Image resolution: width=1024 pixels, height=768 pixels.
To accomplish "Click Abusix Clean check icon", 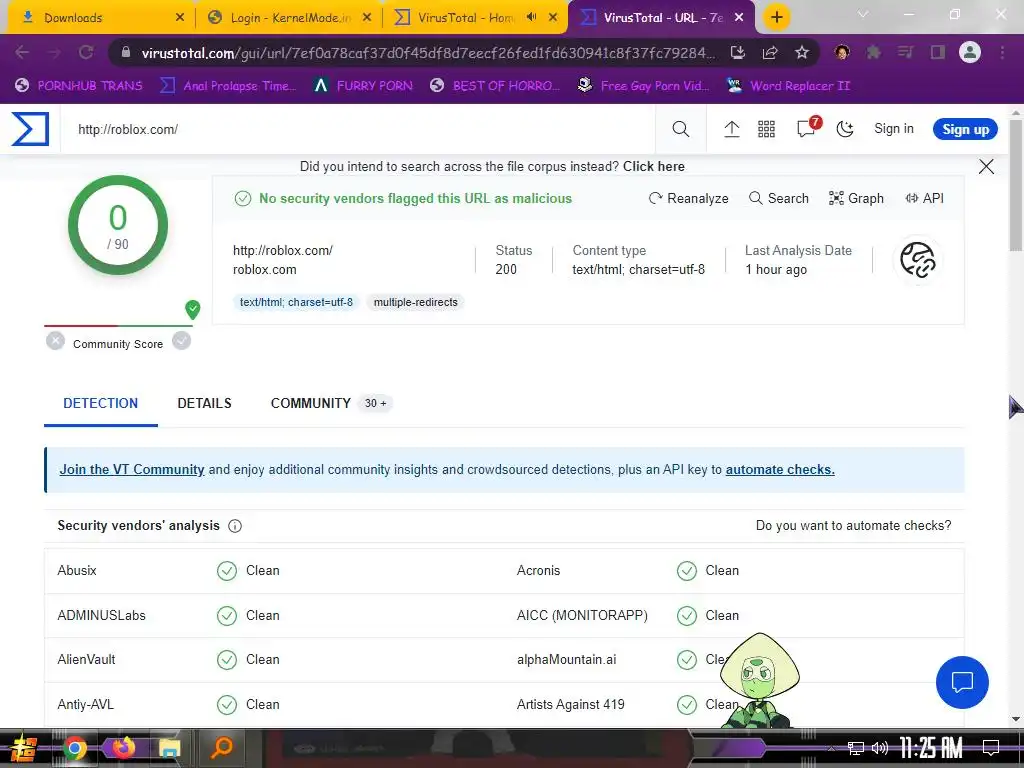I will [227, 571].
